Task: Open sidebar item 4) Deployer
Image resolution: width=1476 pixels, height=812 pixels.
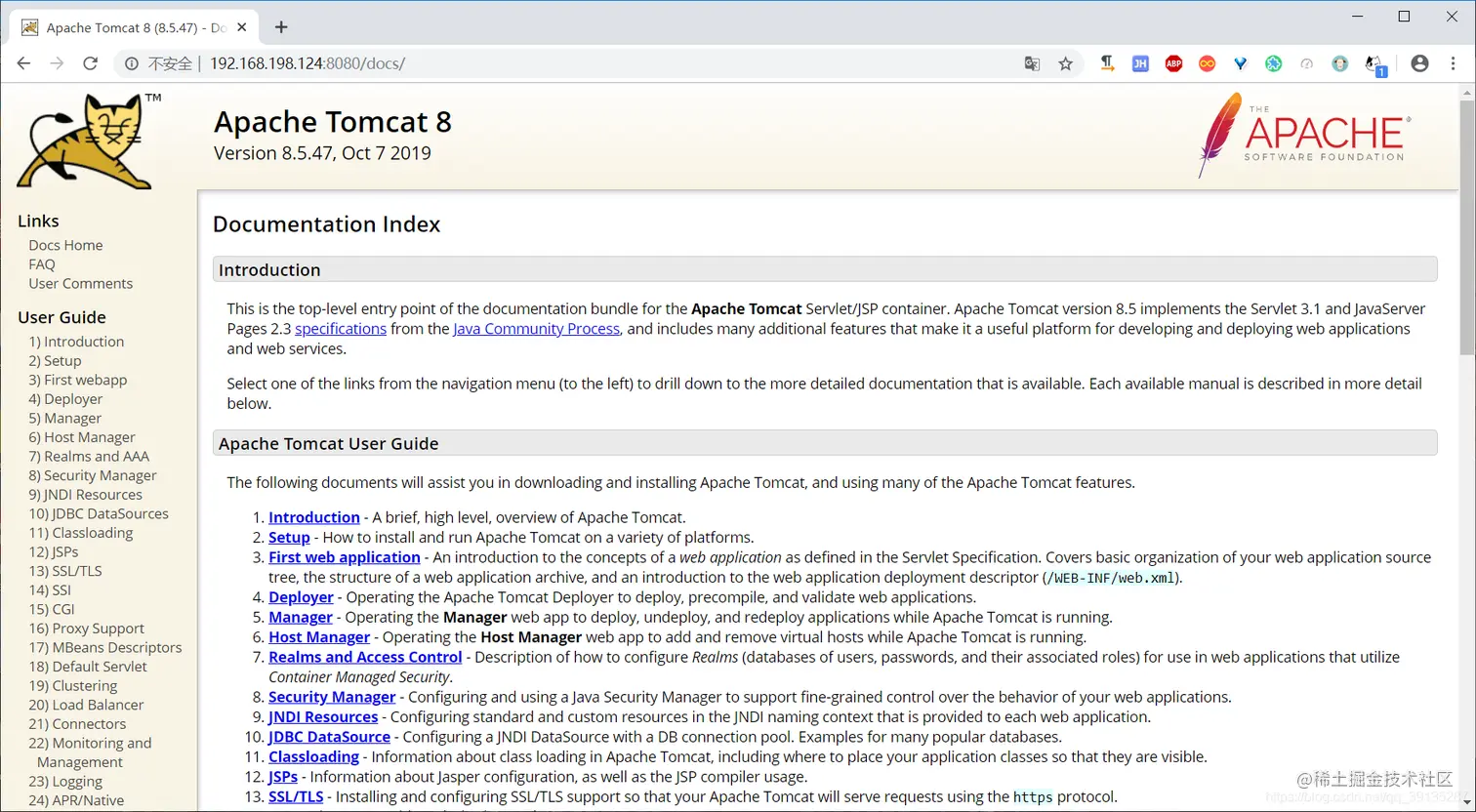Action: pos(65,399)
